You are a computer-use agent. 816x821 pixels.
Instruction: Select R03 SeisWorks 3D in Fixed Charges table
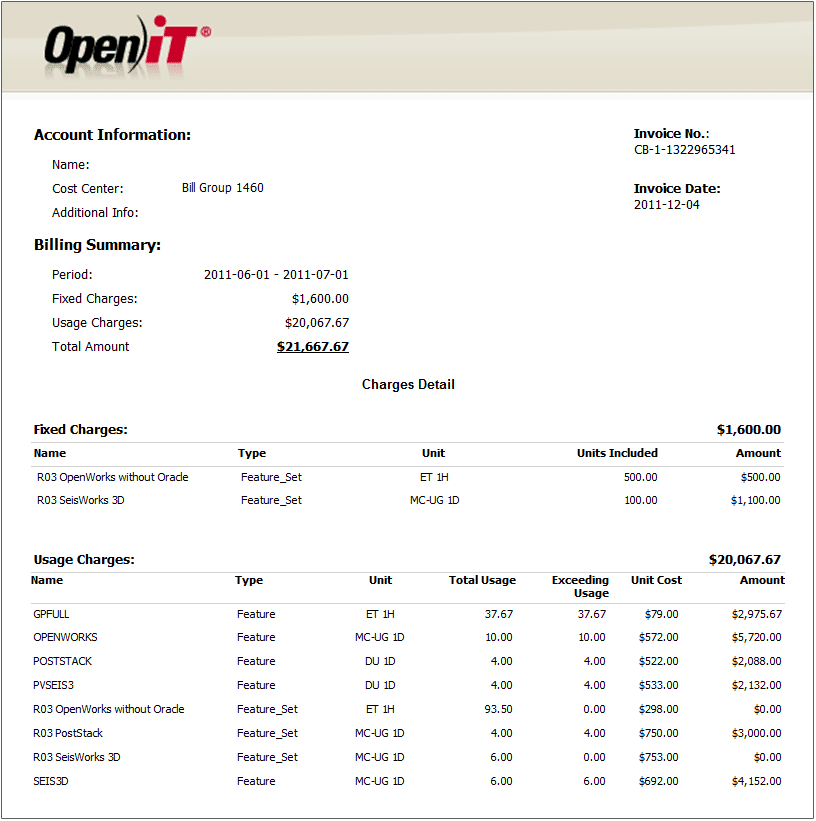pos(81,500)
